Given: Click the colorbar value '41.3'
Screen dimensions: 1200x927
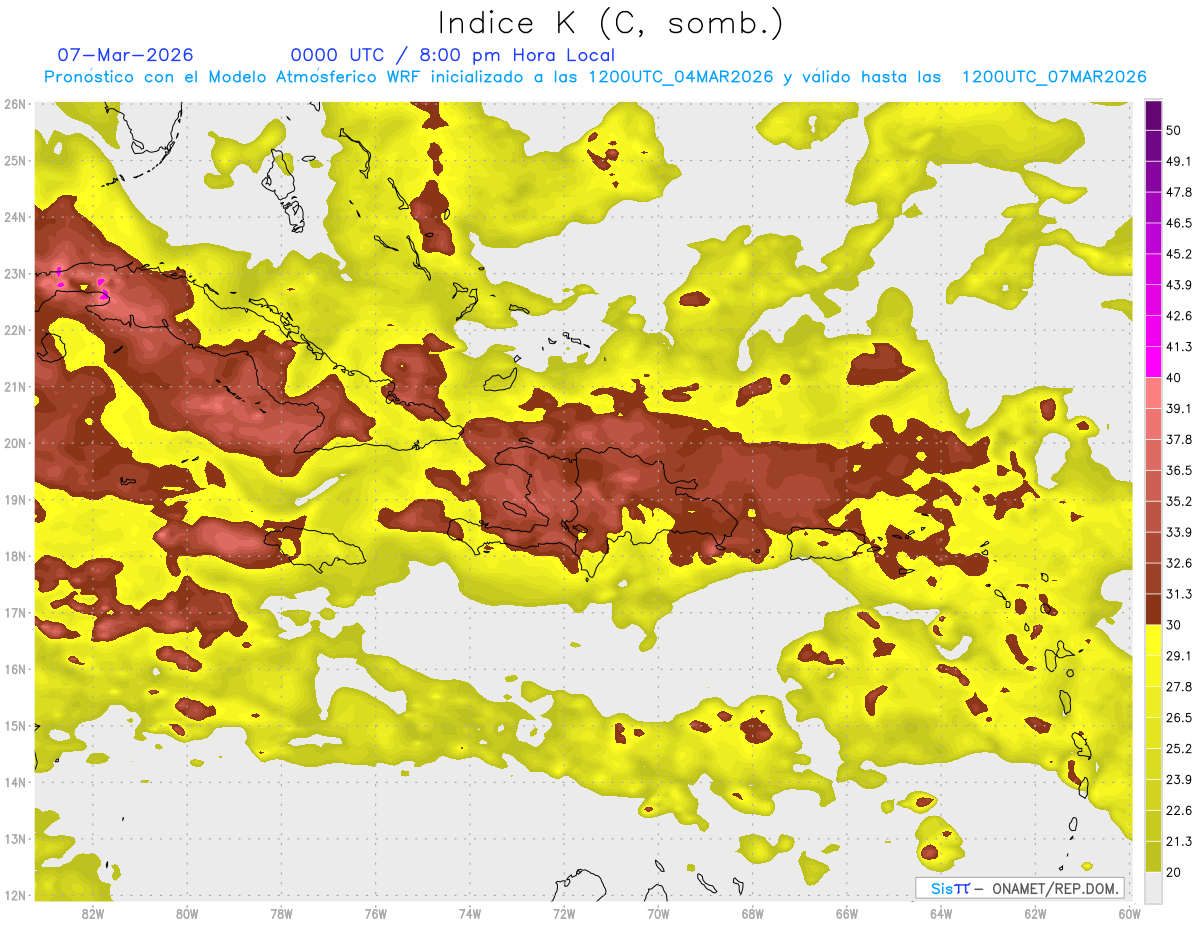Looking at the screenshot, I should (1178, 347).
